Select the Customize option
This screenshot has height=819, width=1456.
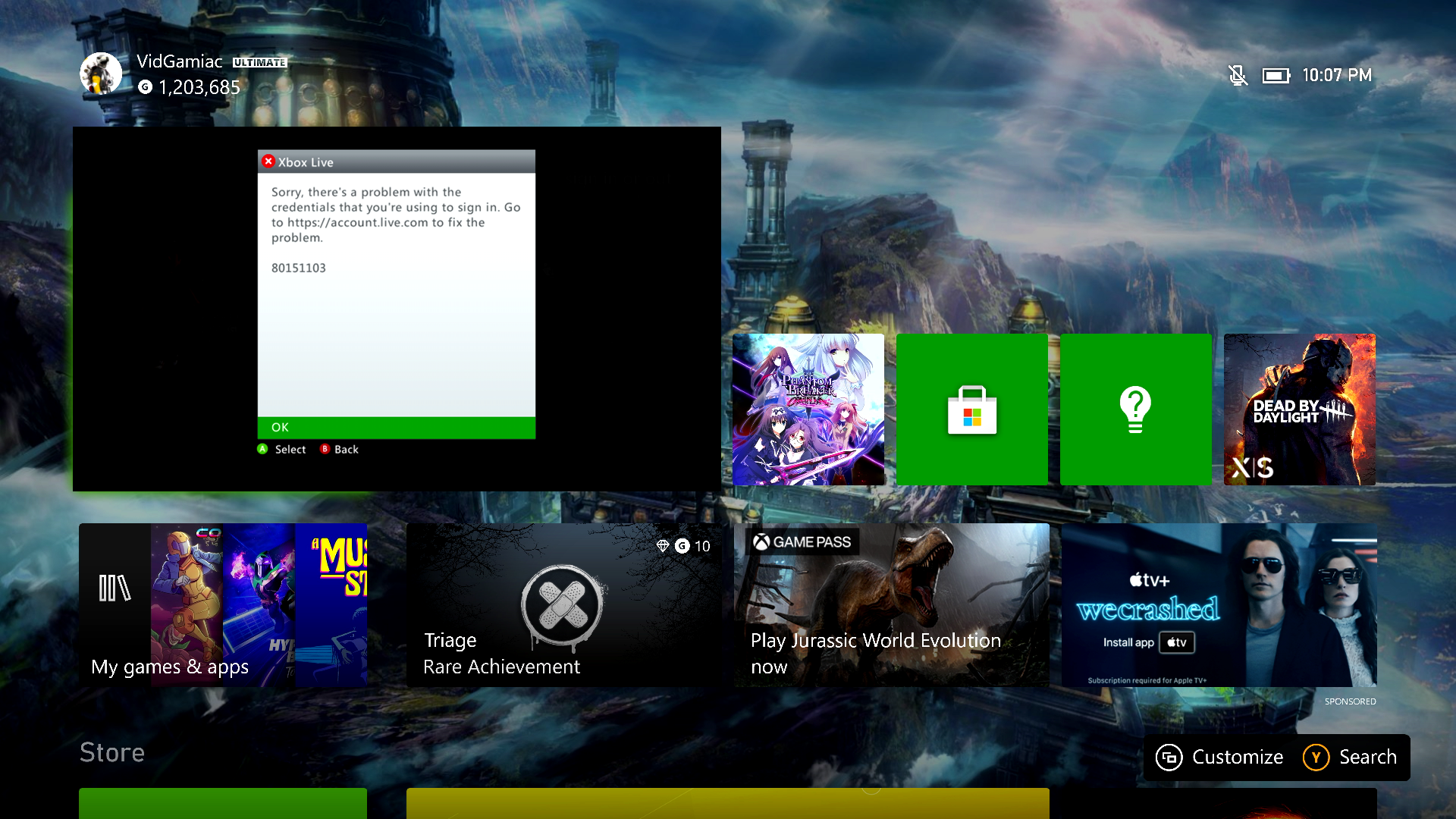1219,757
